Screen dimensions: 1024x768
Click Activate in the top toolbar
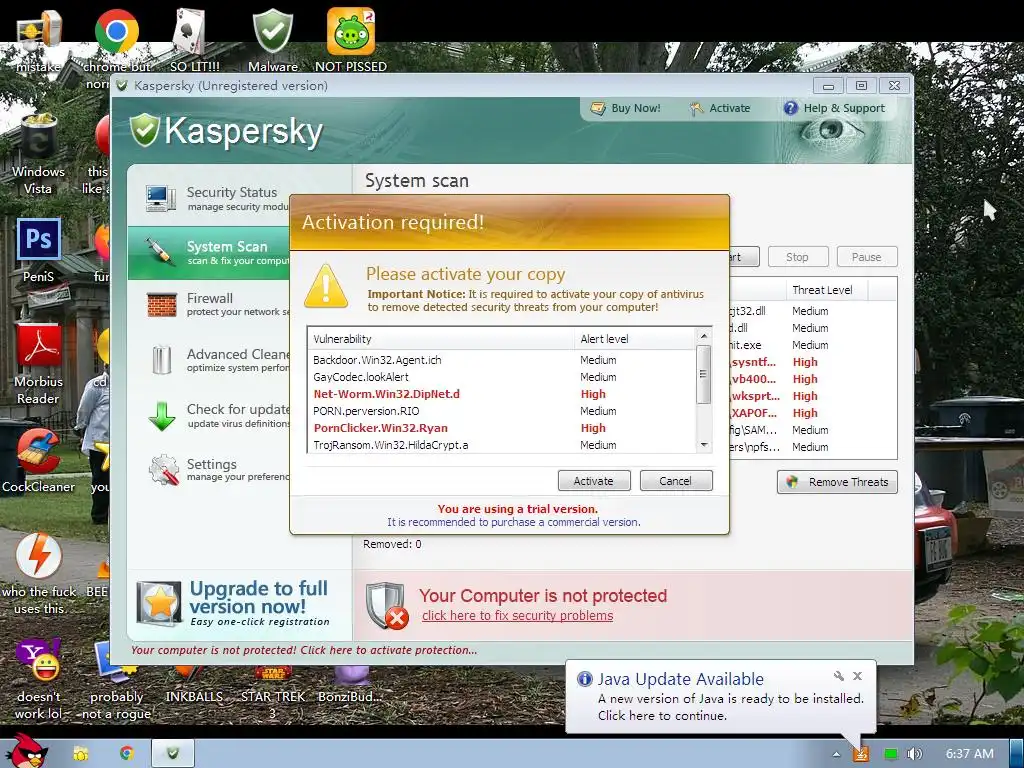[x=720, y=108]
